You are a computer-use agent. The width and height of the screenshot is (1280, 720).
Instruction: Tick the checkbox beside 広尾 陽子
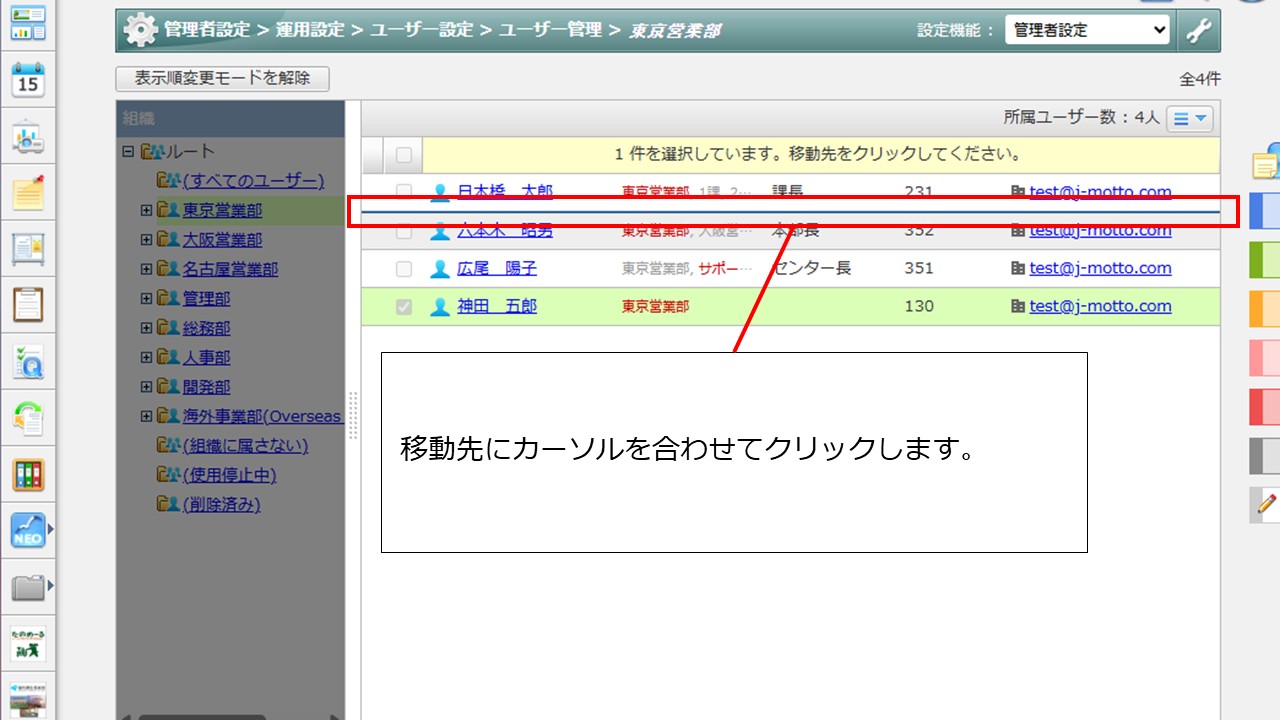404,269
